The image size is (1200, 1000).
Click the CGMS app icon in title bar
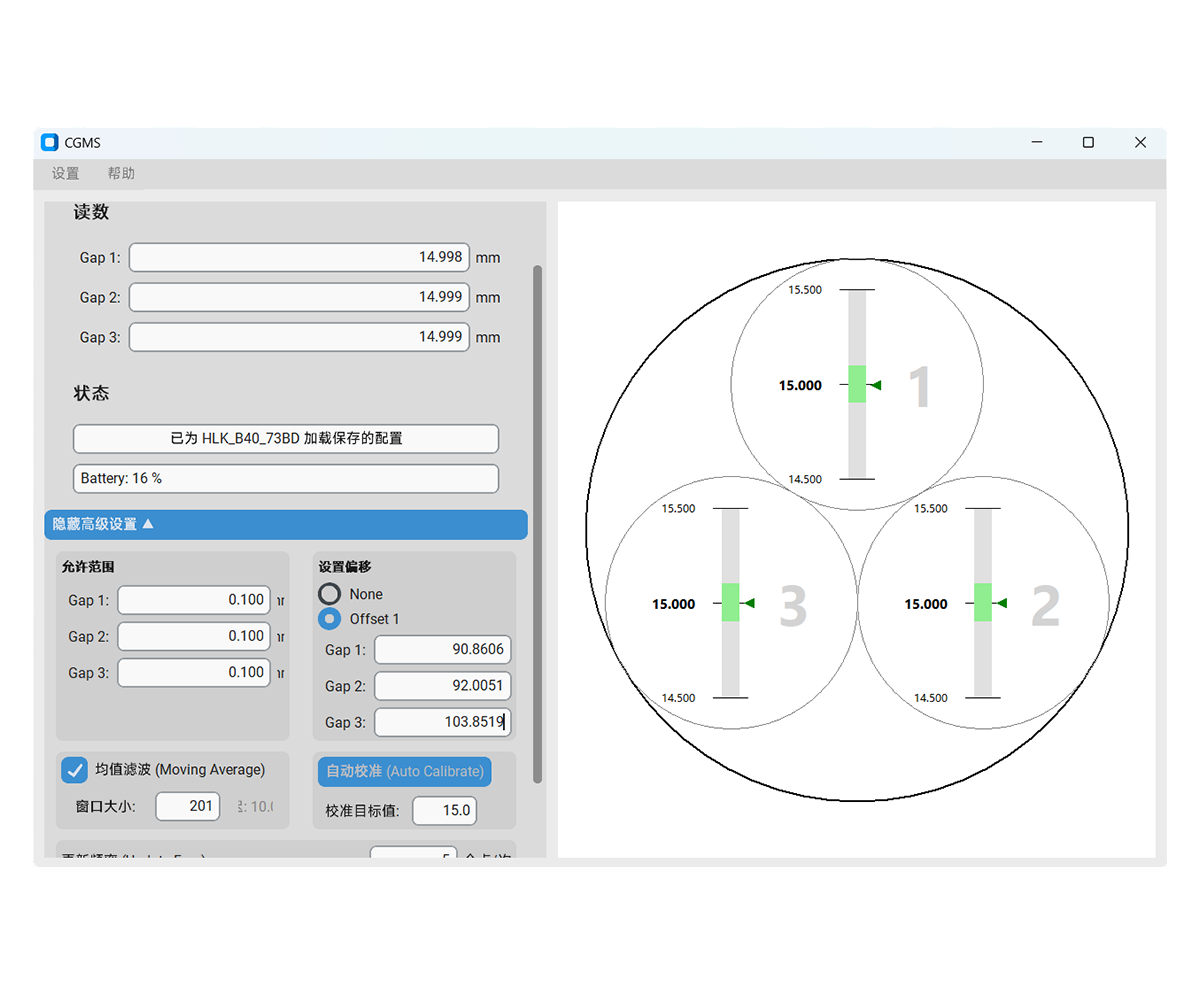pyautogui.click(x=49, y=143)
